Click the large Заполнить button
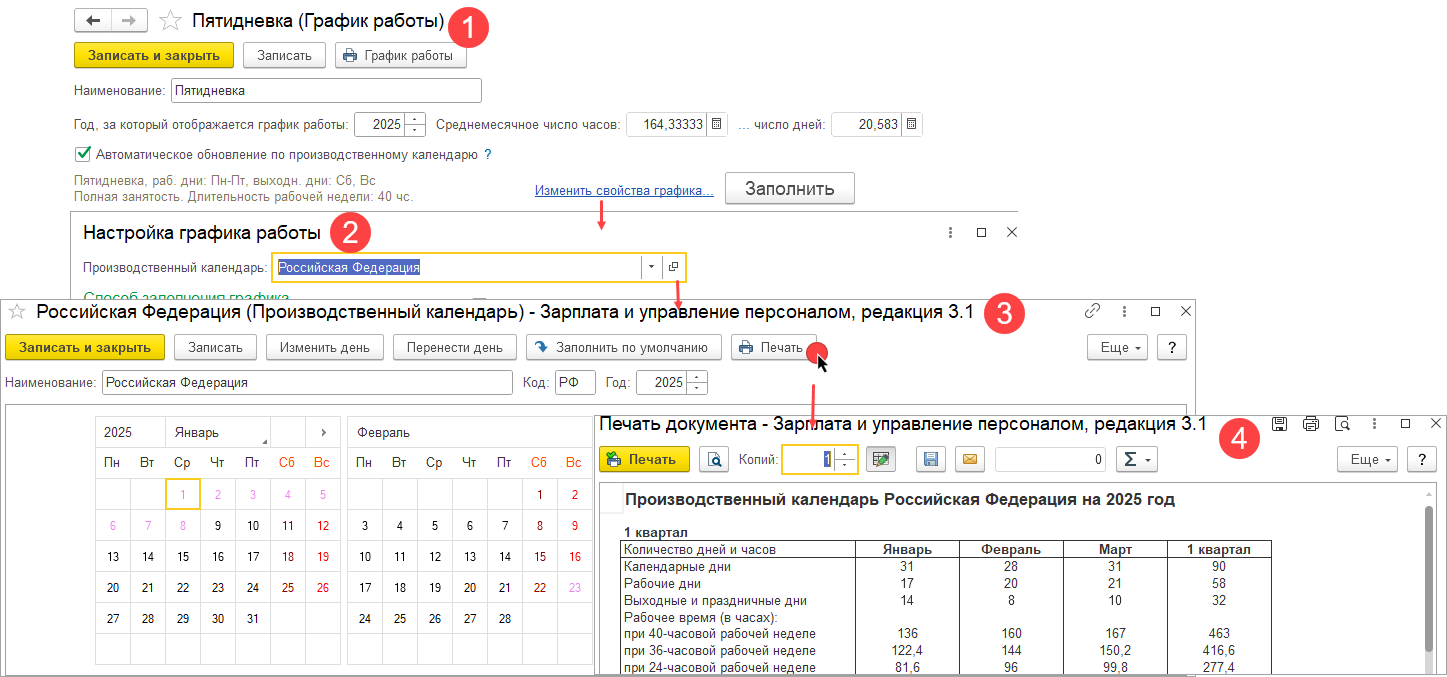Screen dimensions: 1447x677 [x=790, y=189]
